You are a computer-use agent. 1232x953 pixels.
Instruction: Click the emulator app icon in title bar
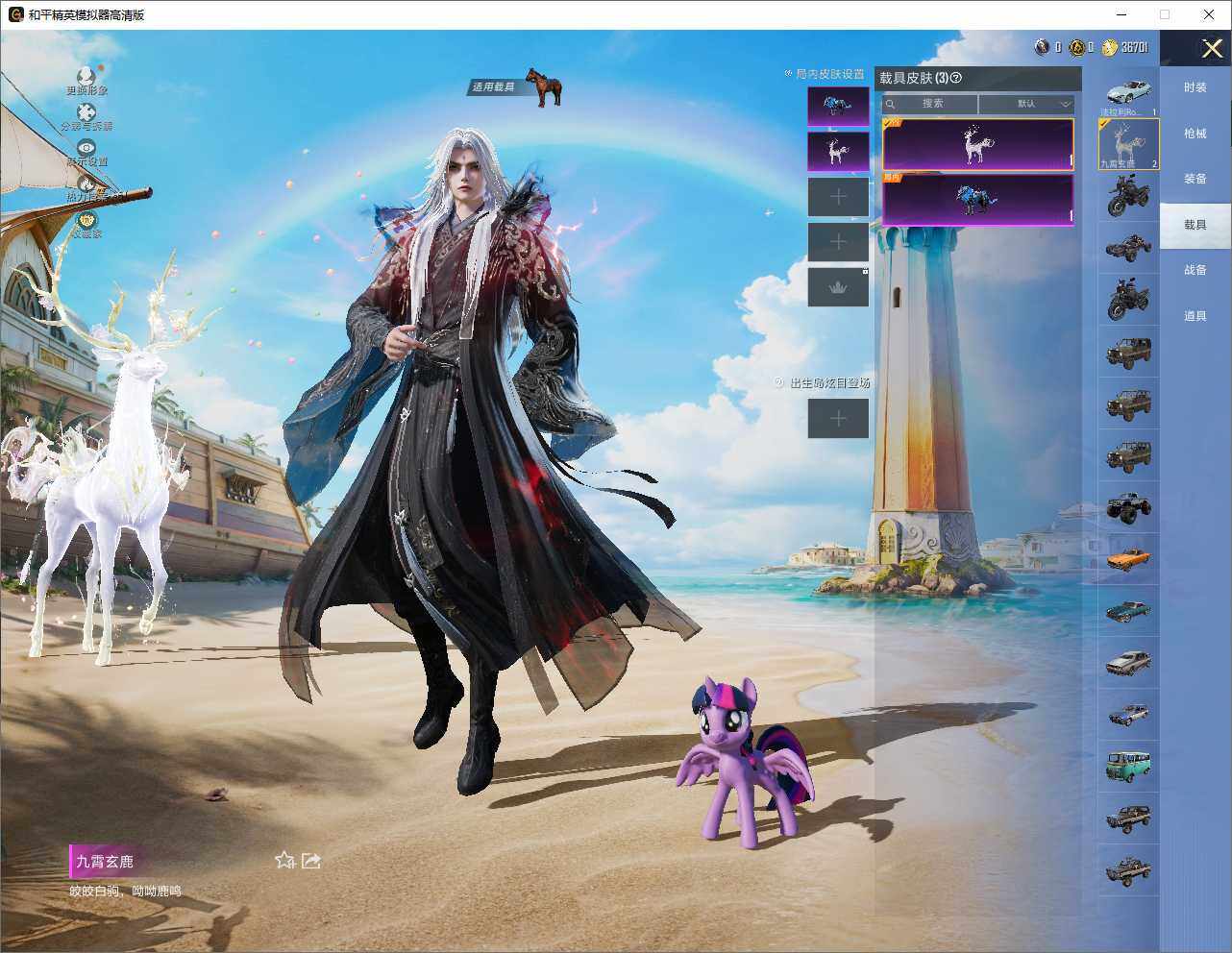[16, 14]
